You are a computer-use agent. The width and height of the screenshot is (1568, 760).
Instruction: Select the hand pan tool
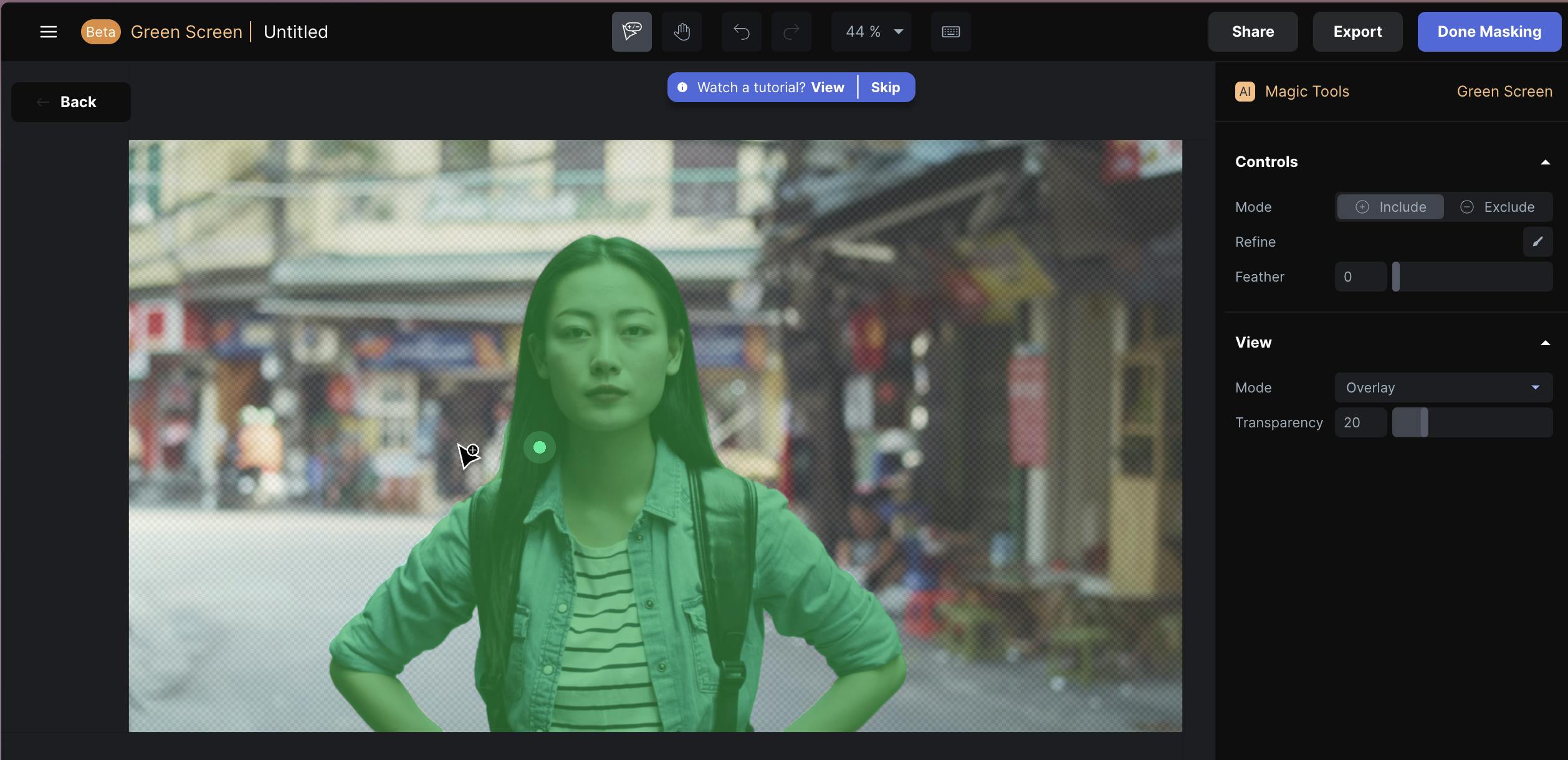682,32
